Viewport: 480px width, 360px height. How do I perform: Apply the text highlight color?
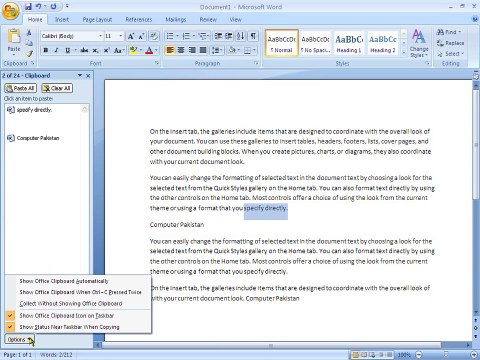[x=133, y=50]
